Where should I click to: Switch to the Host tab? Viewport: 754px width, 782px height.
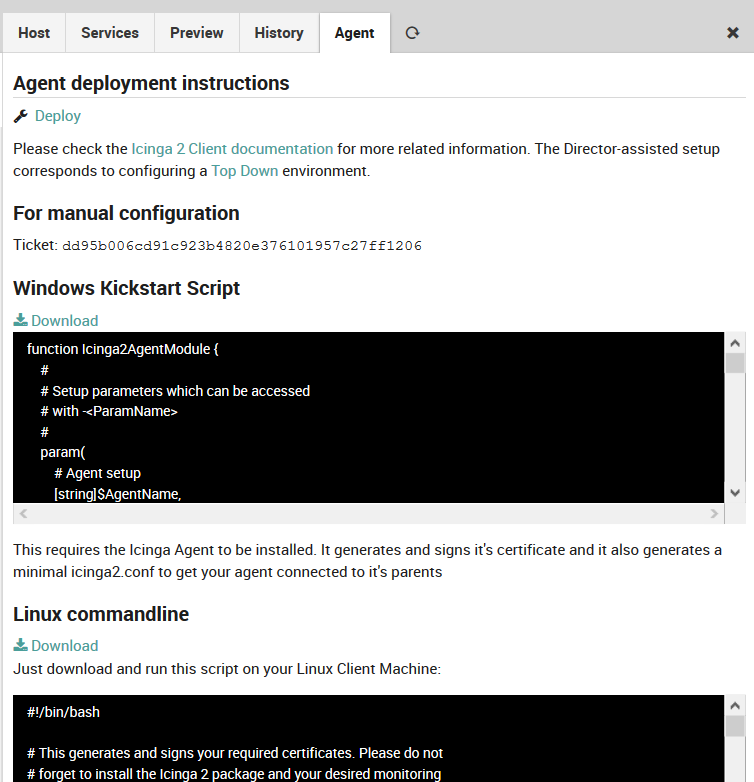point(34,33)
